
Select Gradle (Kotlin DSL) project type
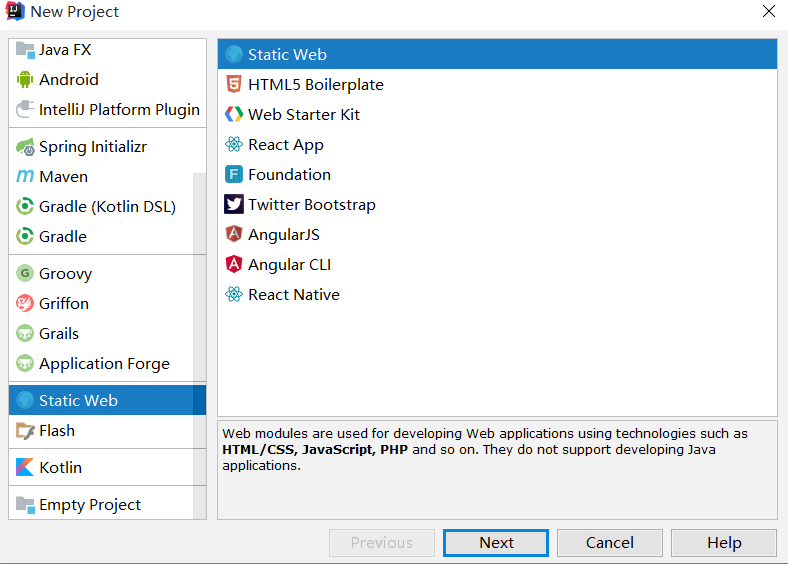click(x=107, y=207)
